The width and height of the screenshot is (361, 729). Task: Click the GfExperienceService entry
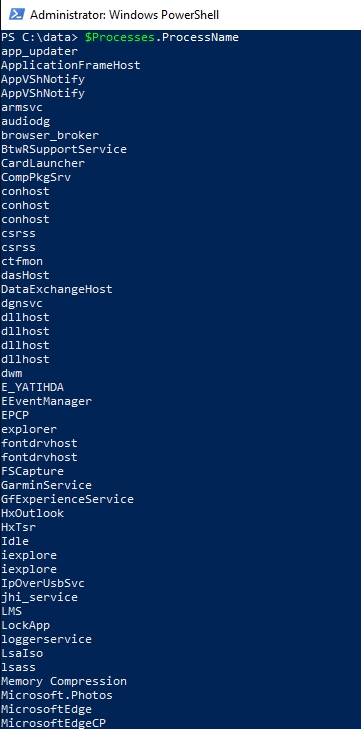point(67,499)
